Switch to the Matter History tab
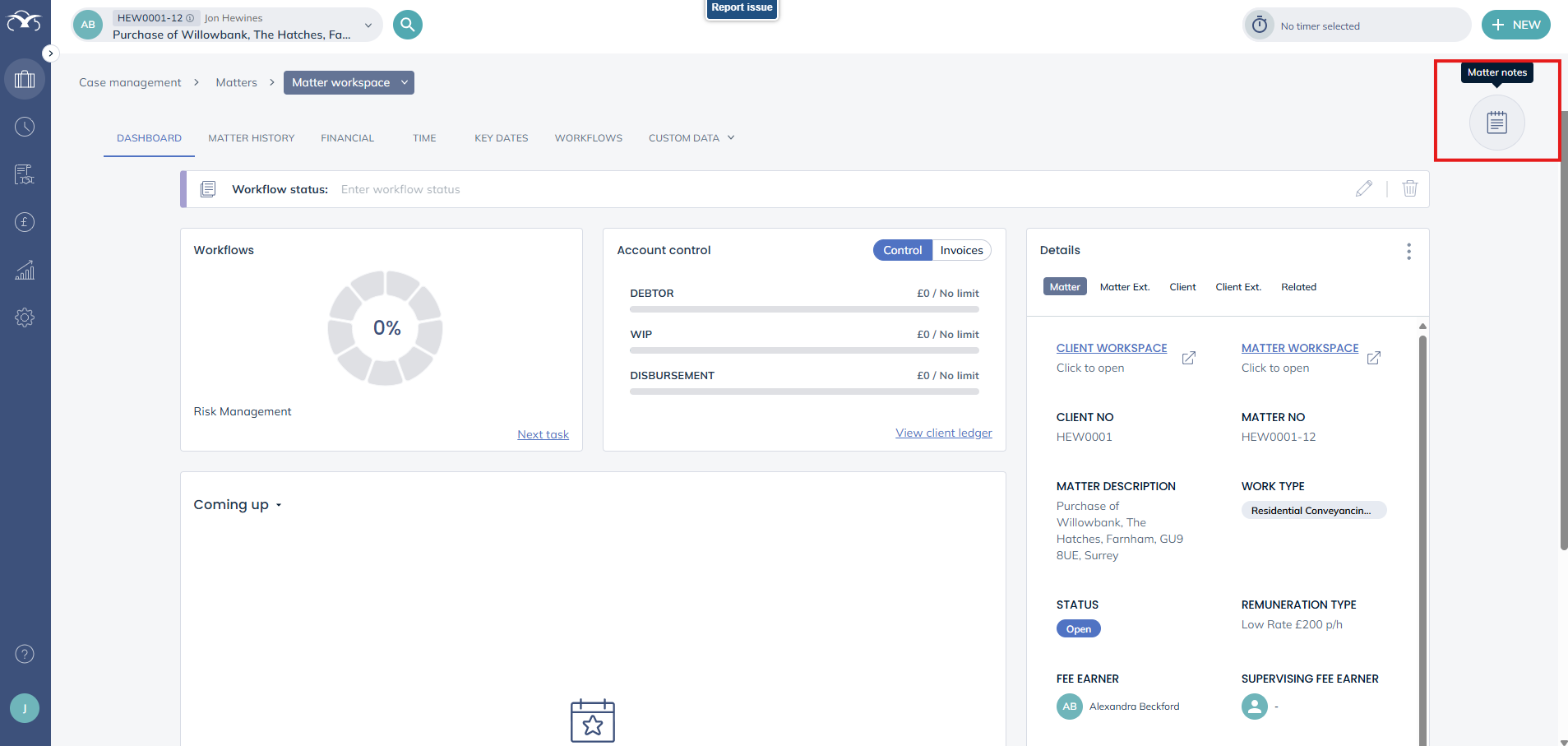The image size is (1568, 746). click(x=251, y=138)
